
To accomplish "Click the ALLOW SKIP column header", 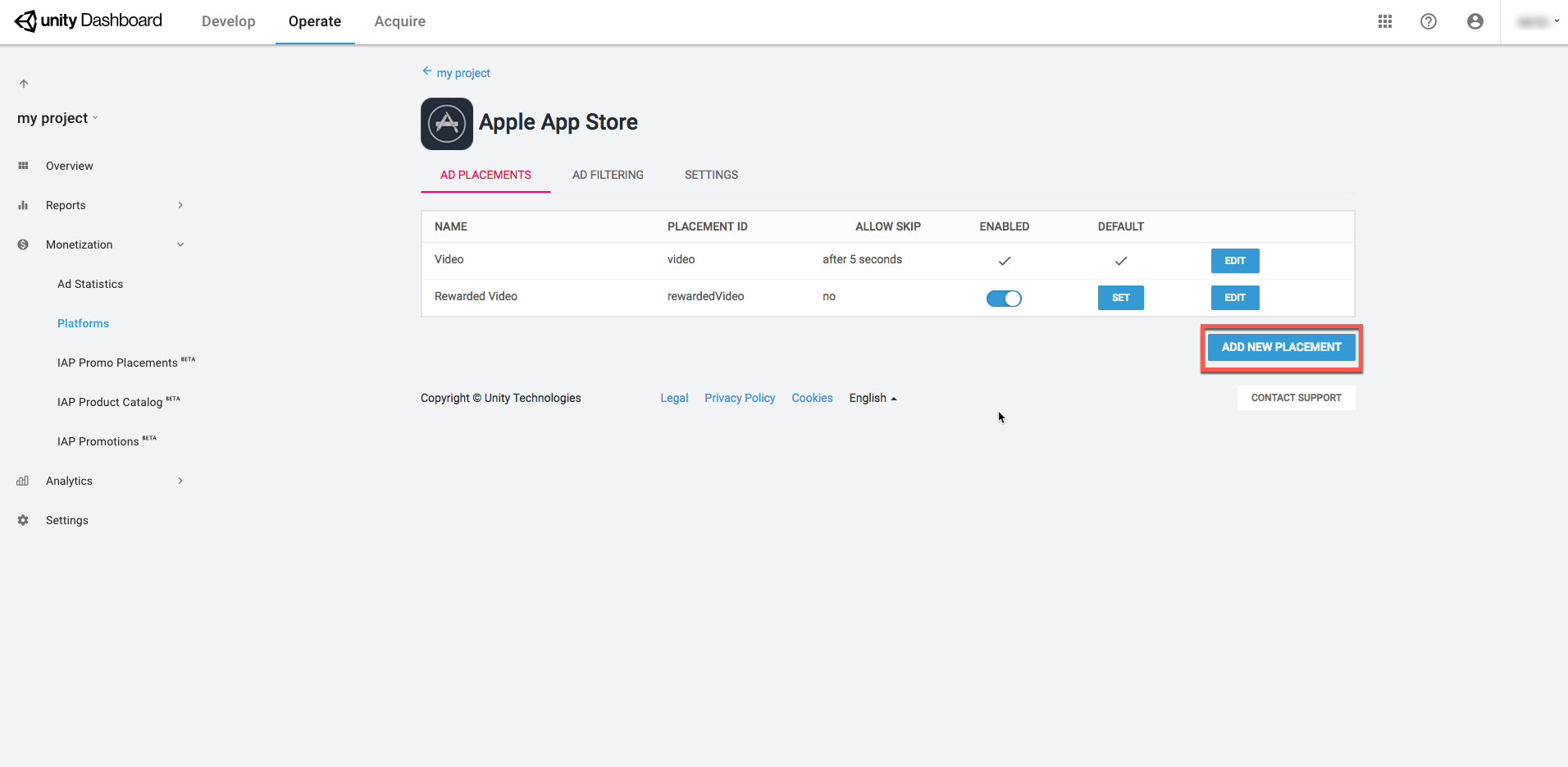I will [x=888, y=226].
